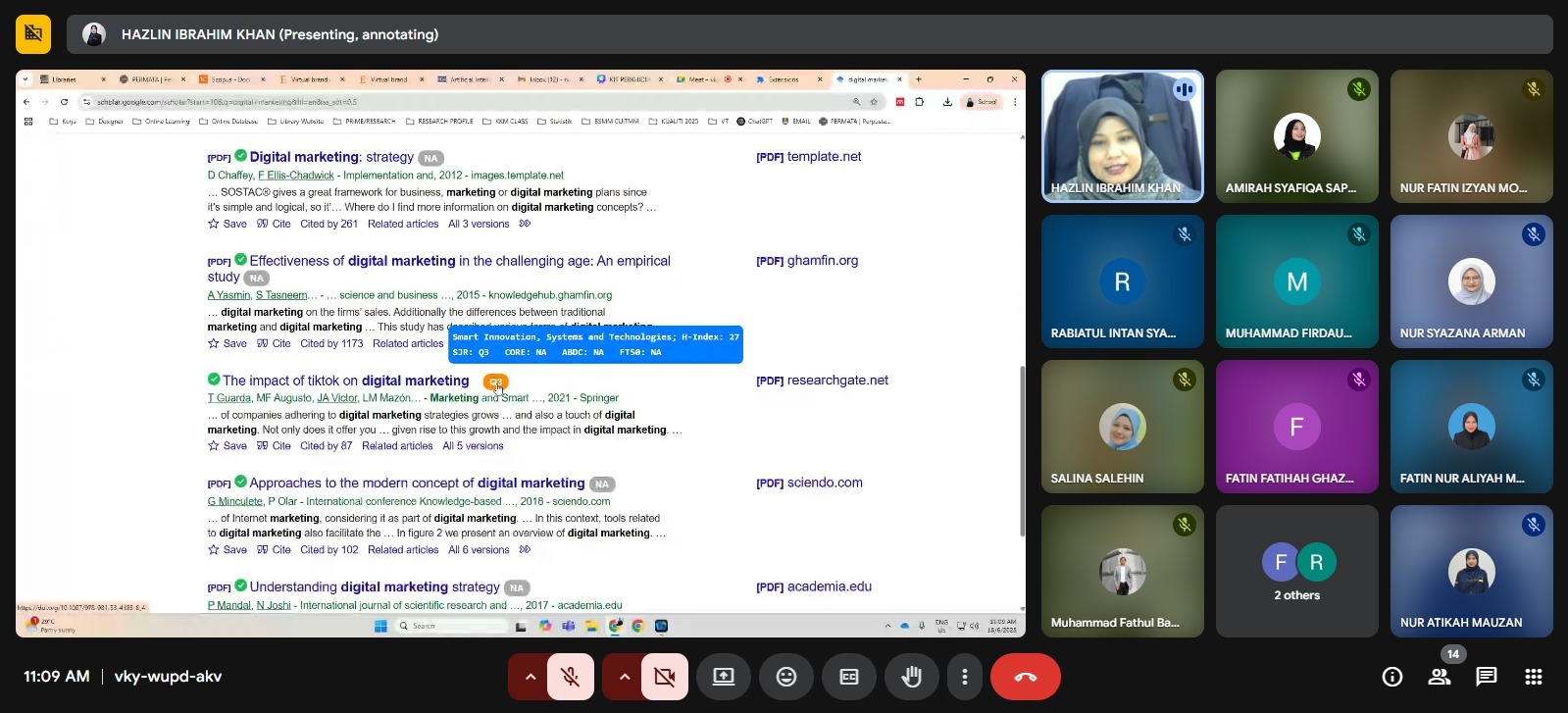Open [PDF] template.net link
The height and width of the screenshot is (713, 1568).
pyautogui.click(x=809, y=157)
